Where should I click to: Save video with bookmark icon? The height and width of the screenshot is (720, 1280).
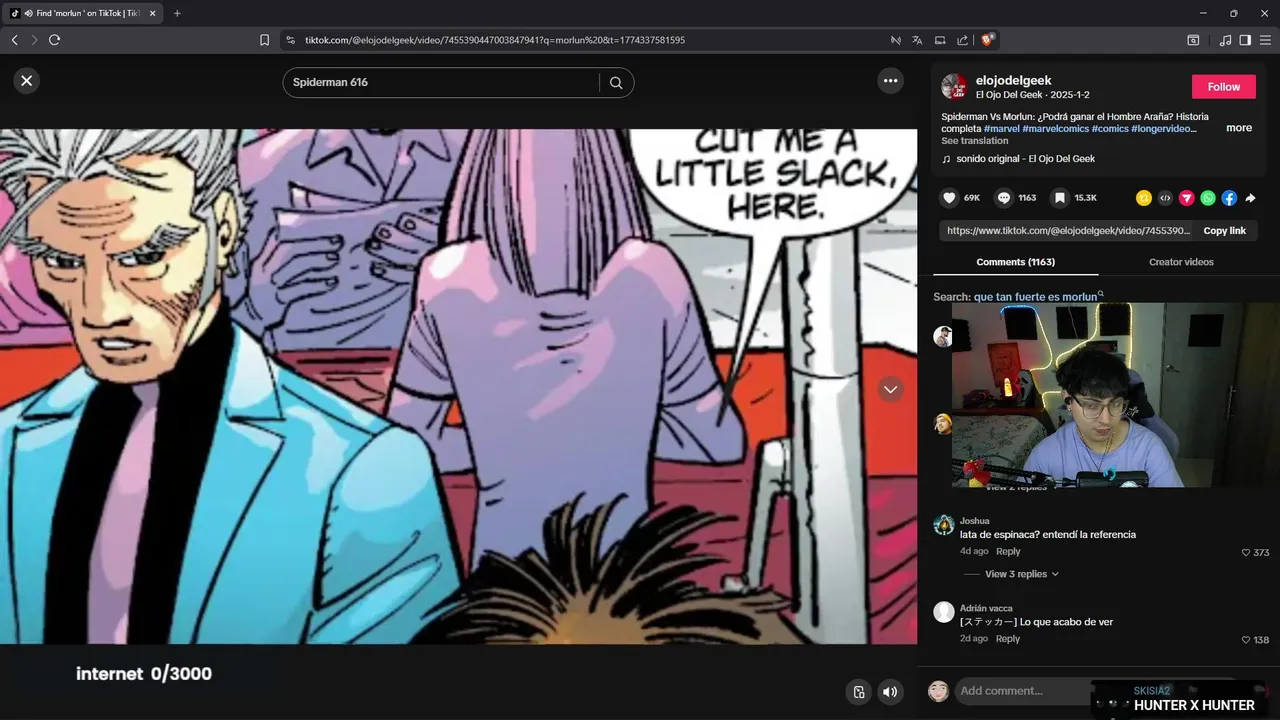tap(1059, 198)
